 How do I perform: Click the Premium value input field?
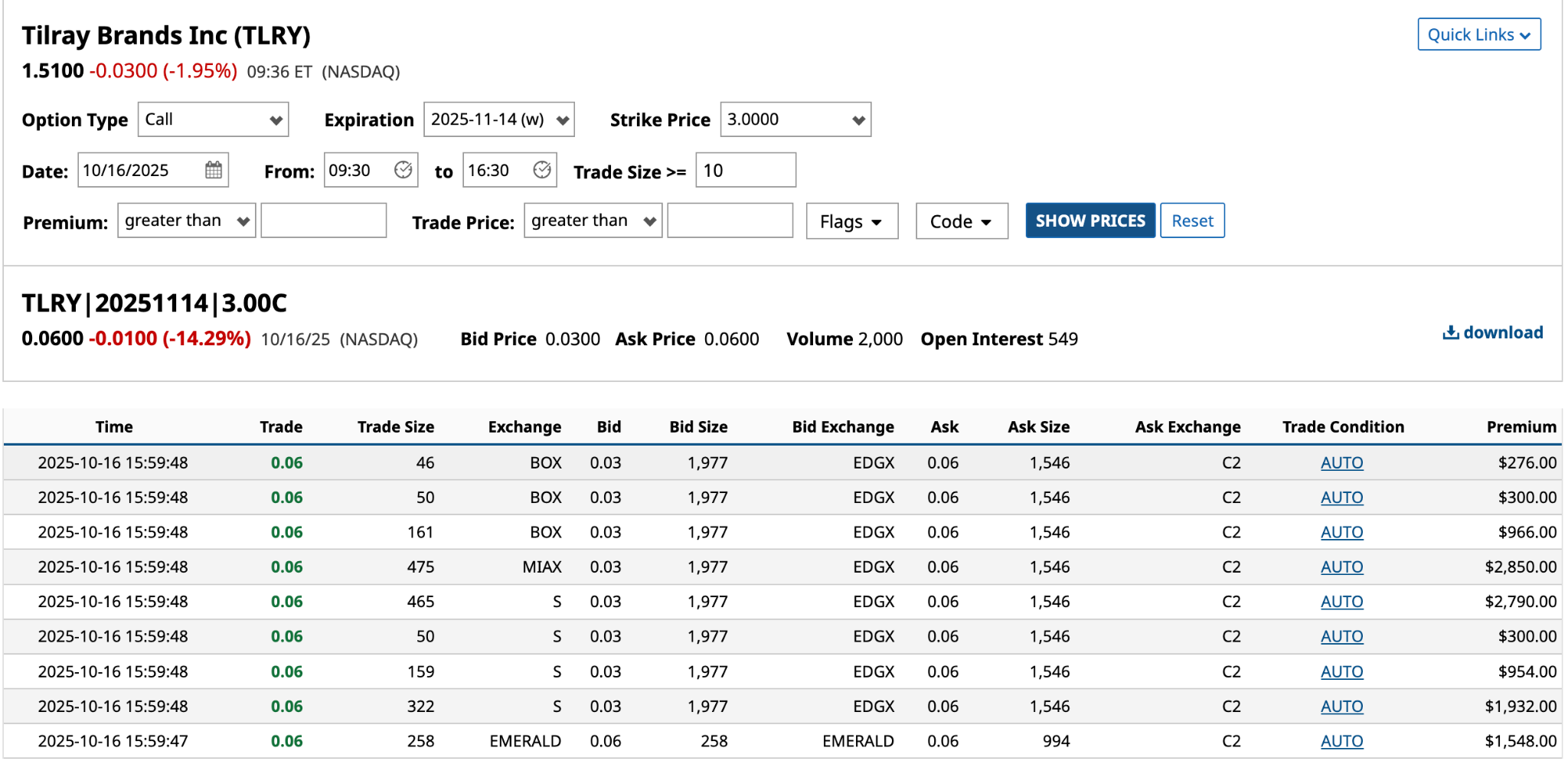coord(324,220)
